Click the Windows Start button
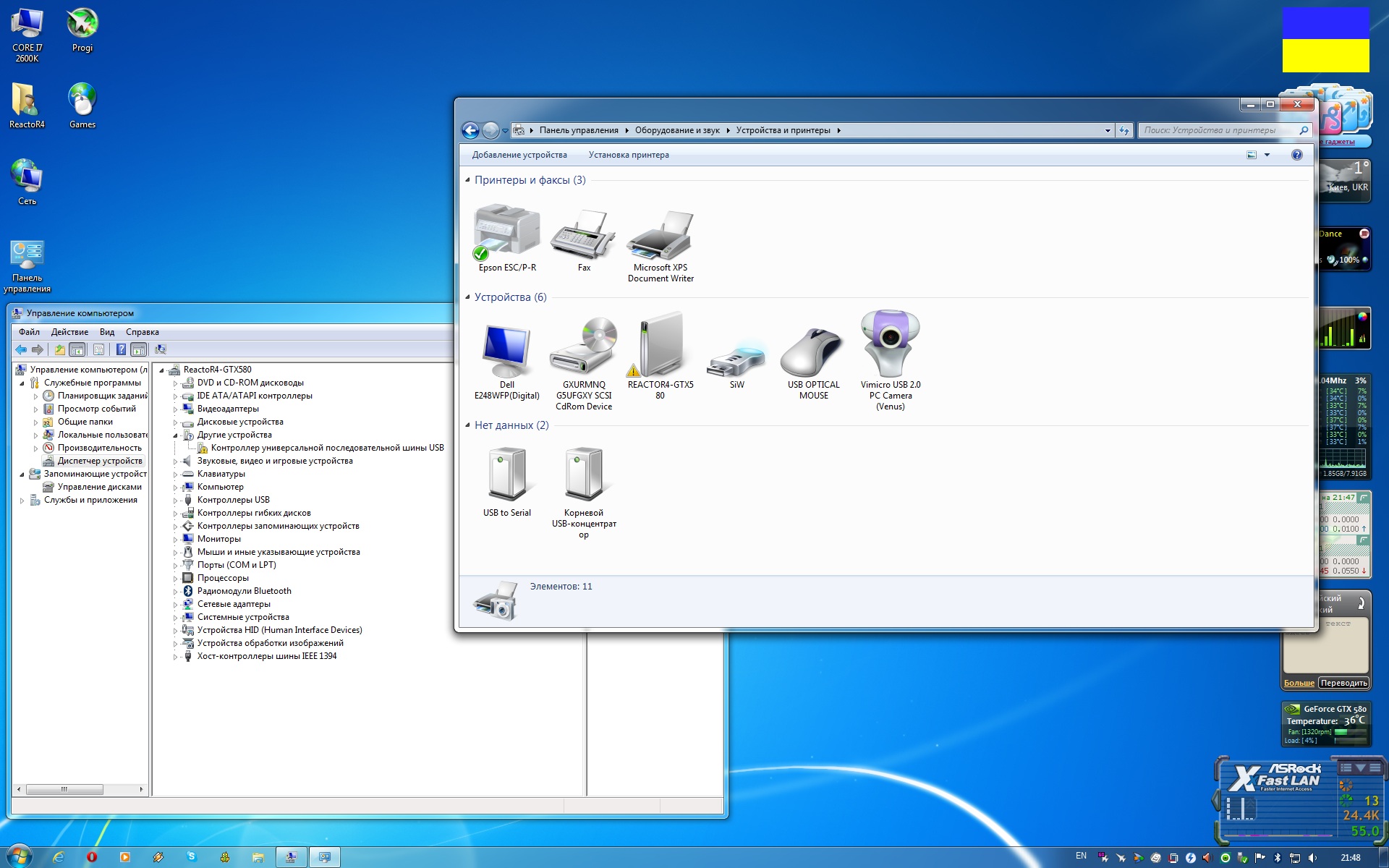The width and height of the screenshot is (1389, 868). (19, 856)
